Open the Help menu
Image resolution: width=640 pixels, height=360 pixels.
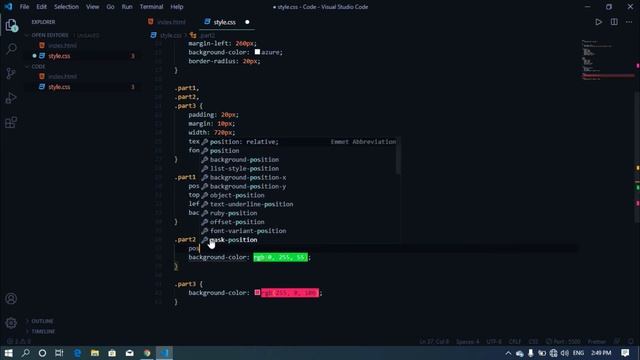tap(177, 7)
